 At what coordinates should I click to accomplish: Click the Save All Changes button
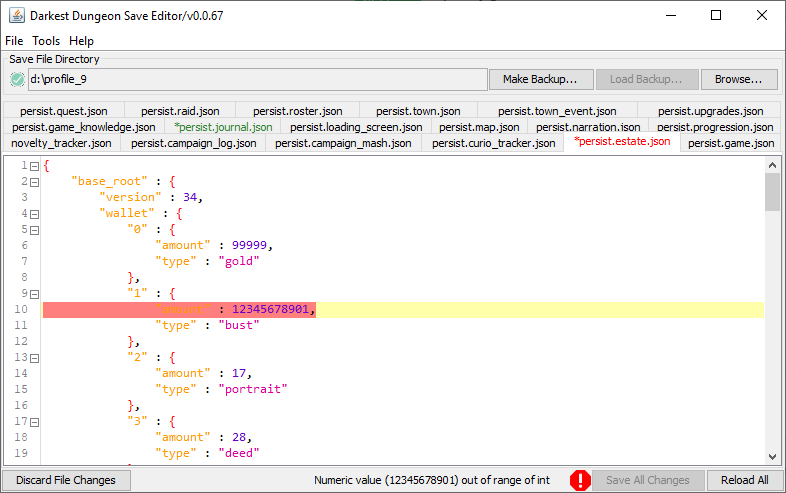[x=648, y=480]
